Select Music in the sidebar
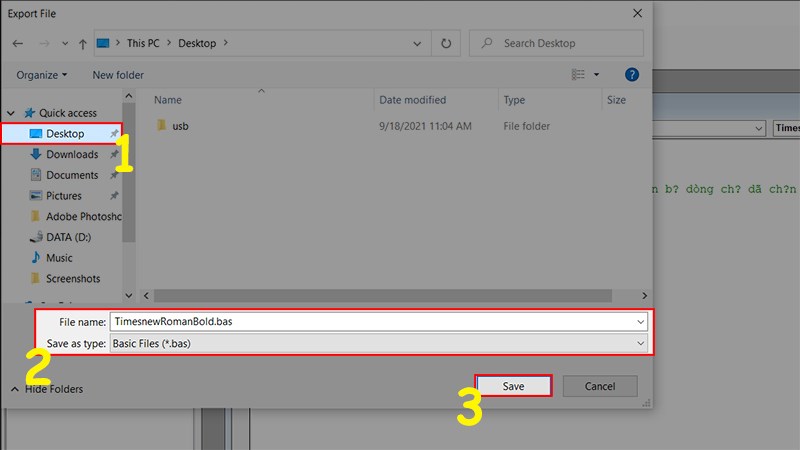The image size is (800, 450). (59, 258)
